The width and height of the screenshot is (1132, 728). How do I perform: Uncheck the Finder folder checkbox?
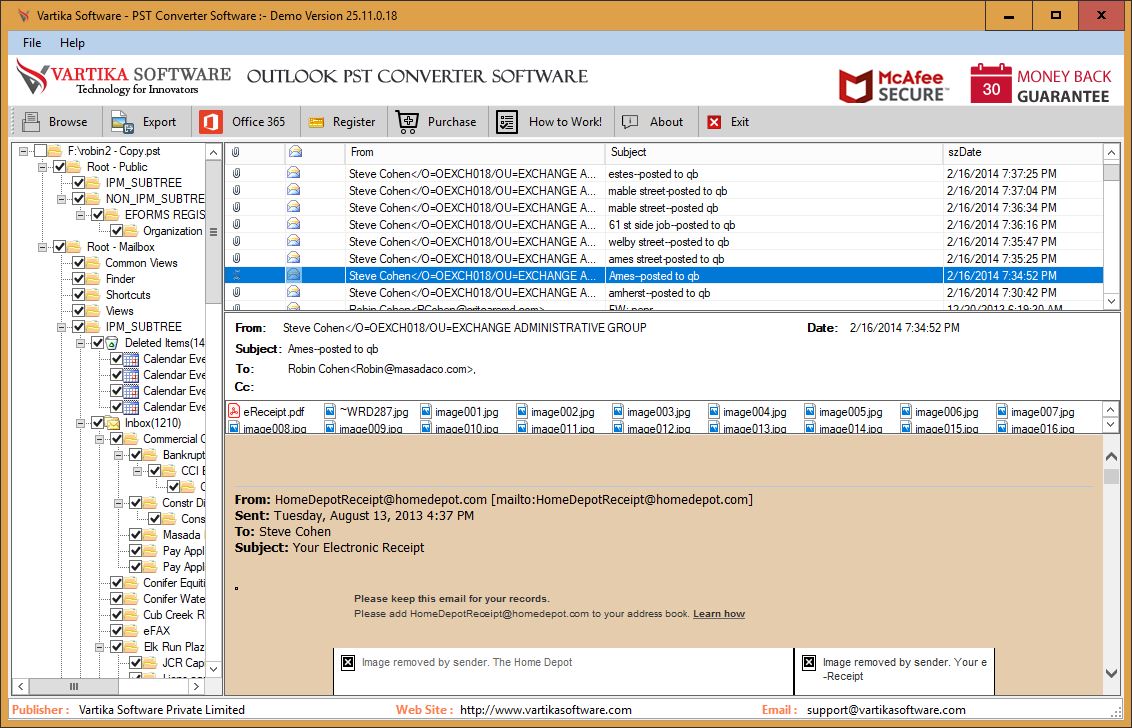[79, 279]
